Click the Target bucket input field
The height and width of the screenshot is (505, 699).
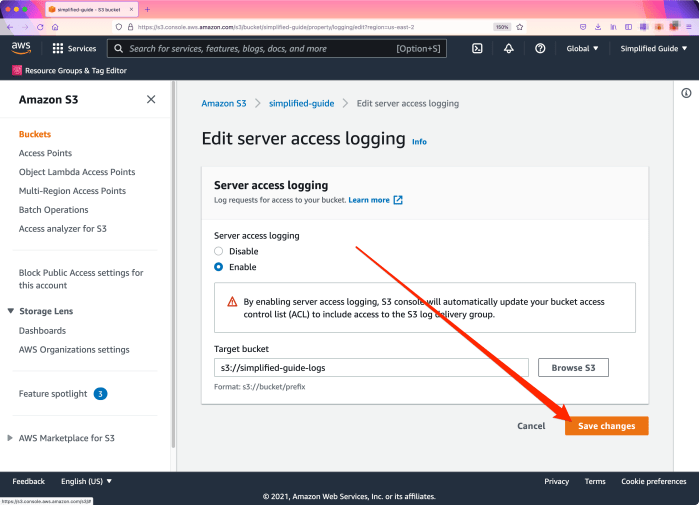(371, 368)
